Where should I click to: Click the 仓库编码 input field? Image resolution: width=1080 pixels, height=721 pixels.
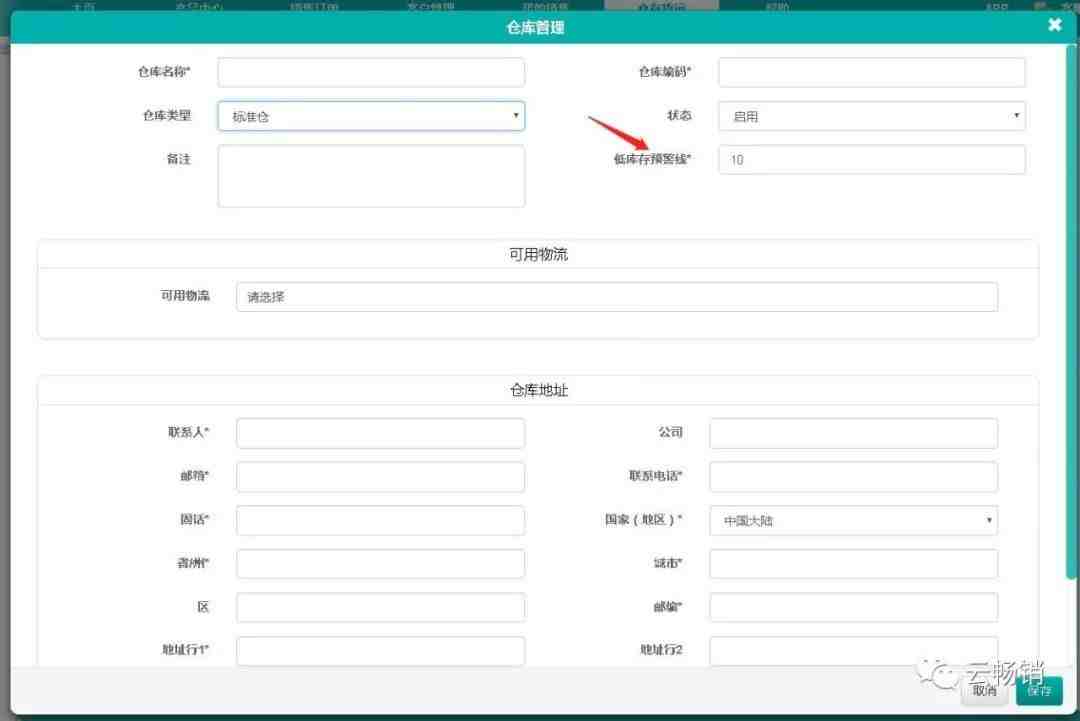[x=871, y=72]
